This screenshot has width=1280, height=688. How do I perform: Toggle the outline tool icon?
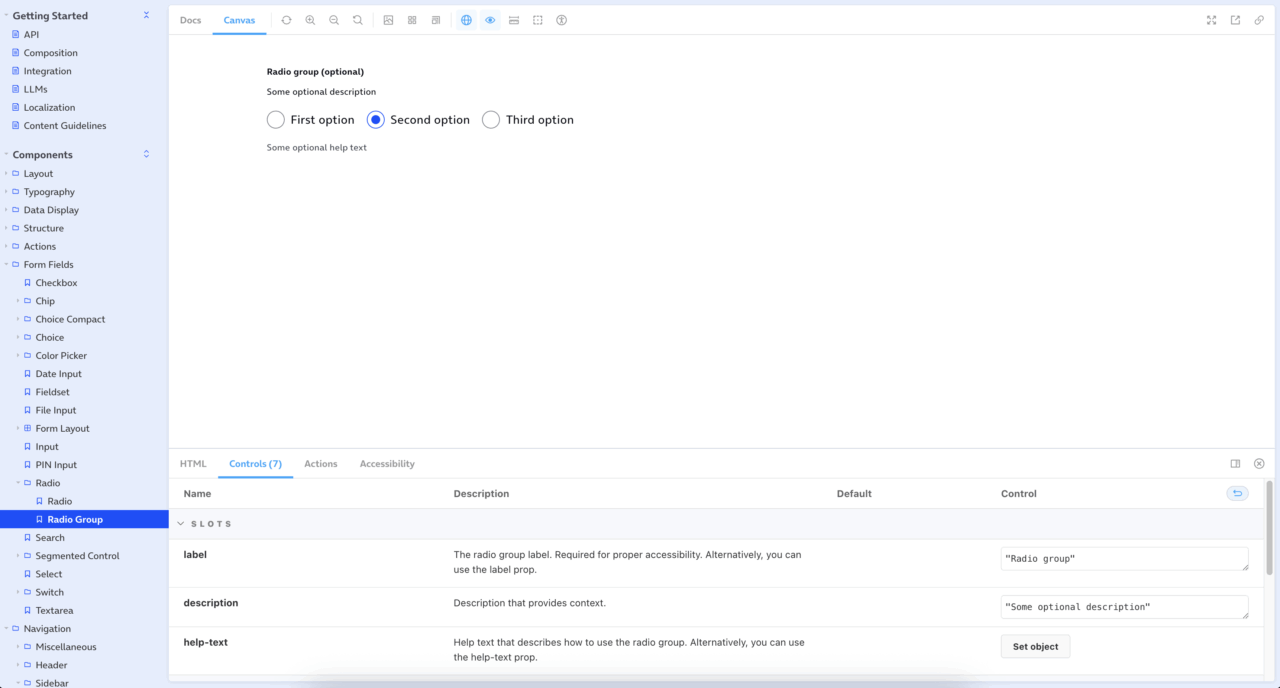[x=538, y=20]
